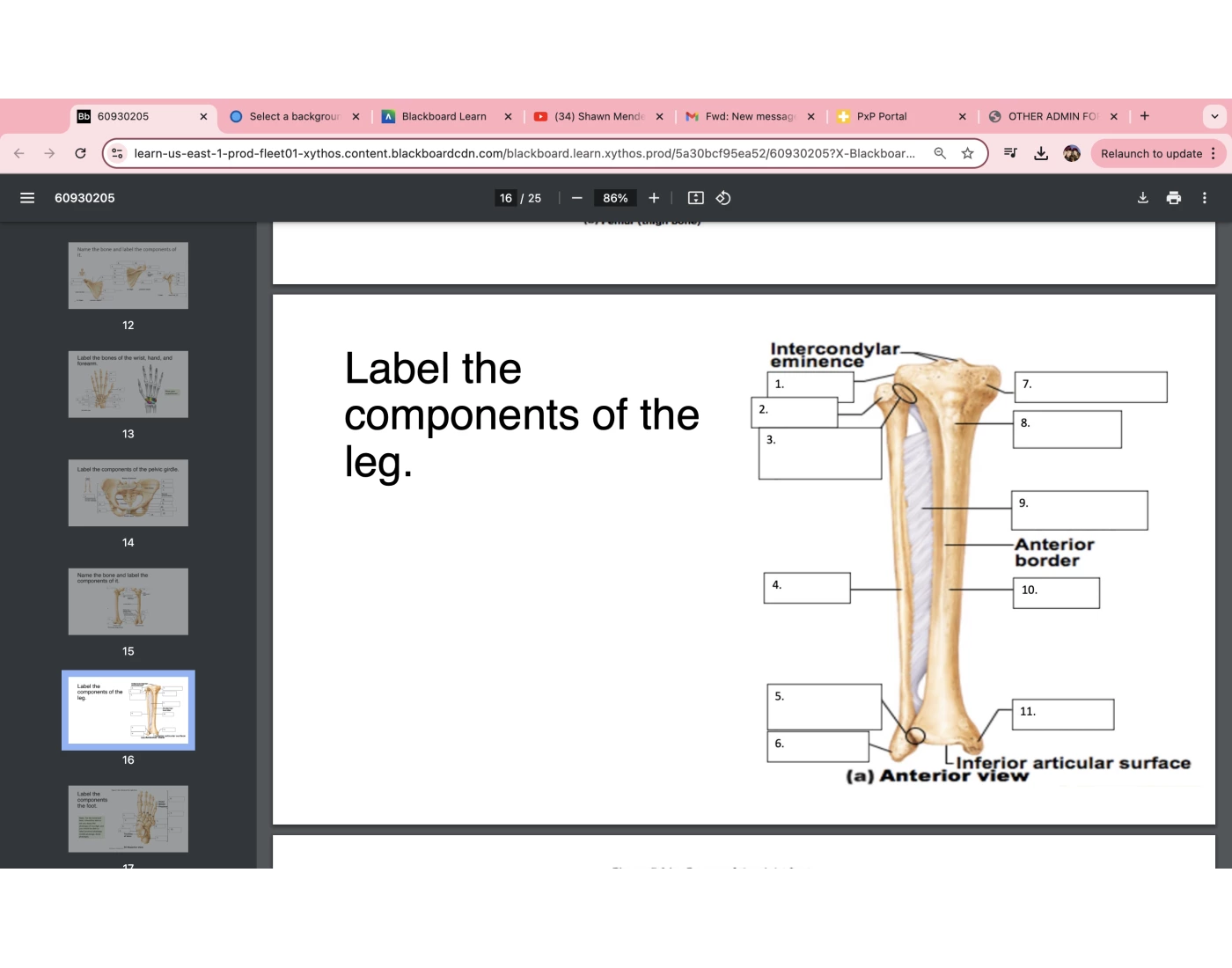This screenshot has width=1232, height=968.
Task: Download the PDF from viewer toolbar
Action: coord(1143,198)
